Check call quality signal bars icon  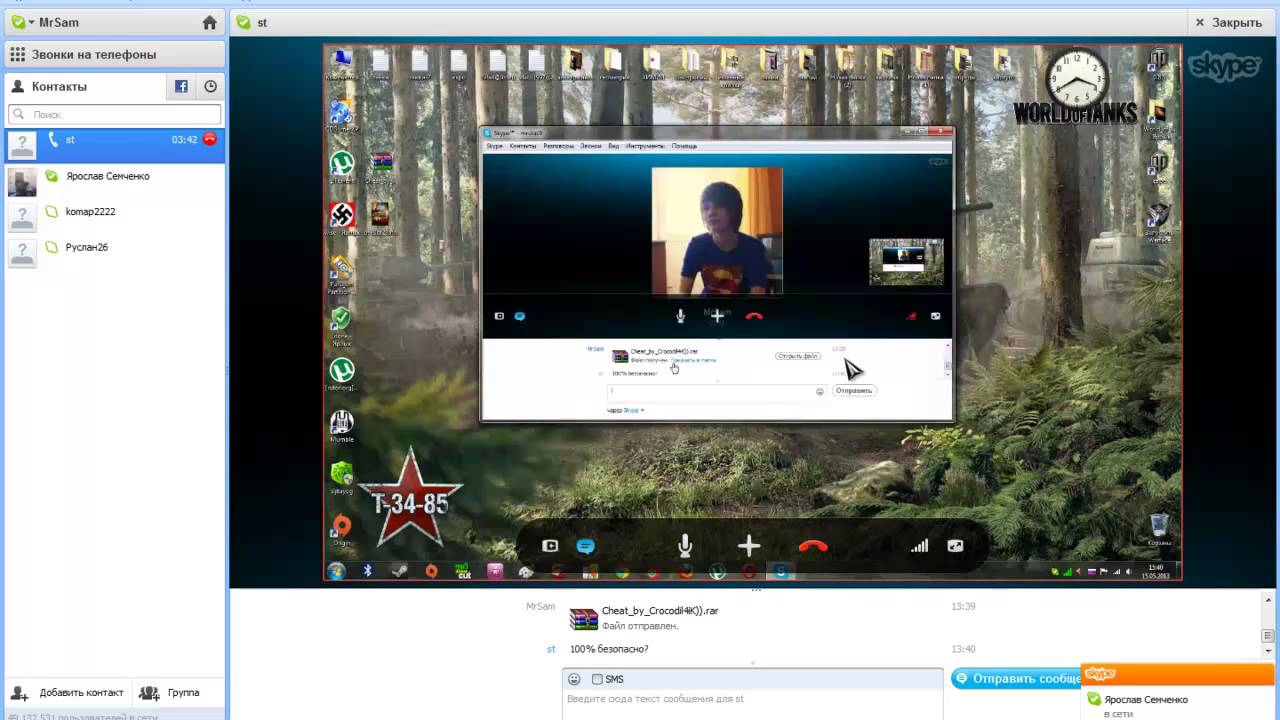919,546
